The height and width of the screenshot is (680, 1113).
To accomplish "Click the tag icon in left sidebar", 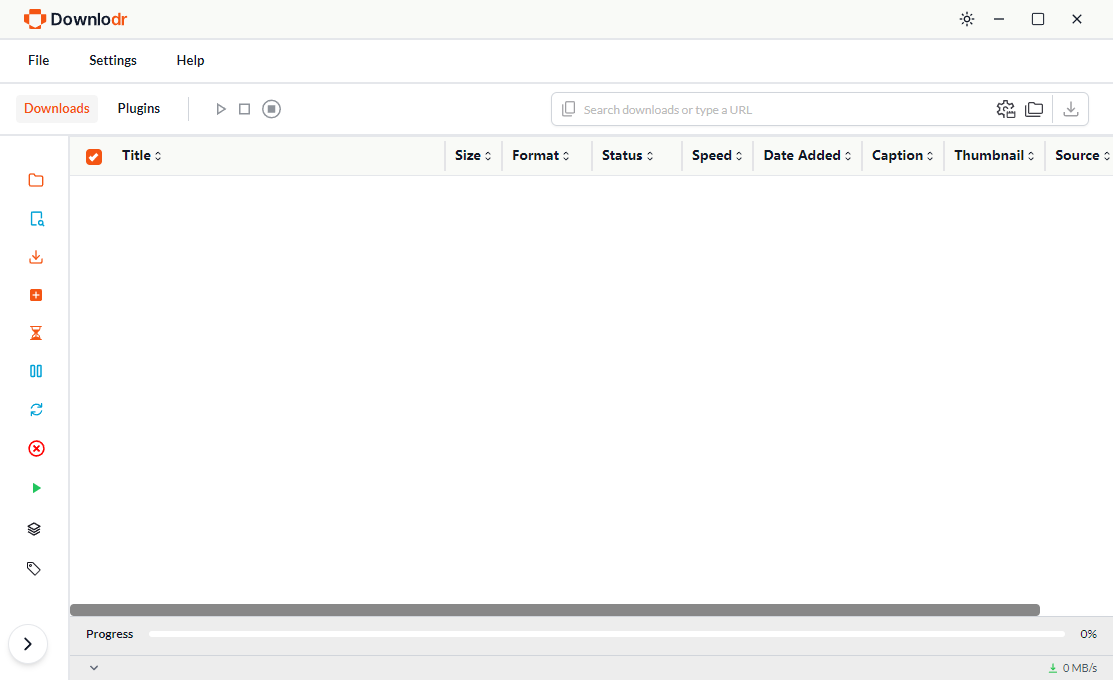I will 34,568.
